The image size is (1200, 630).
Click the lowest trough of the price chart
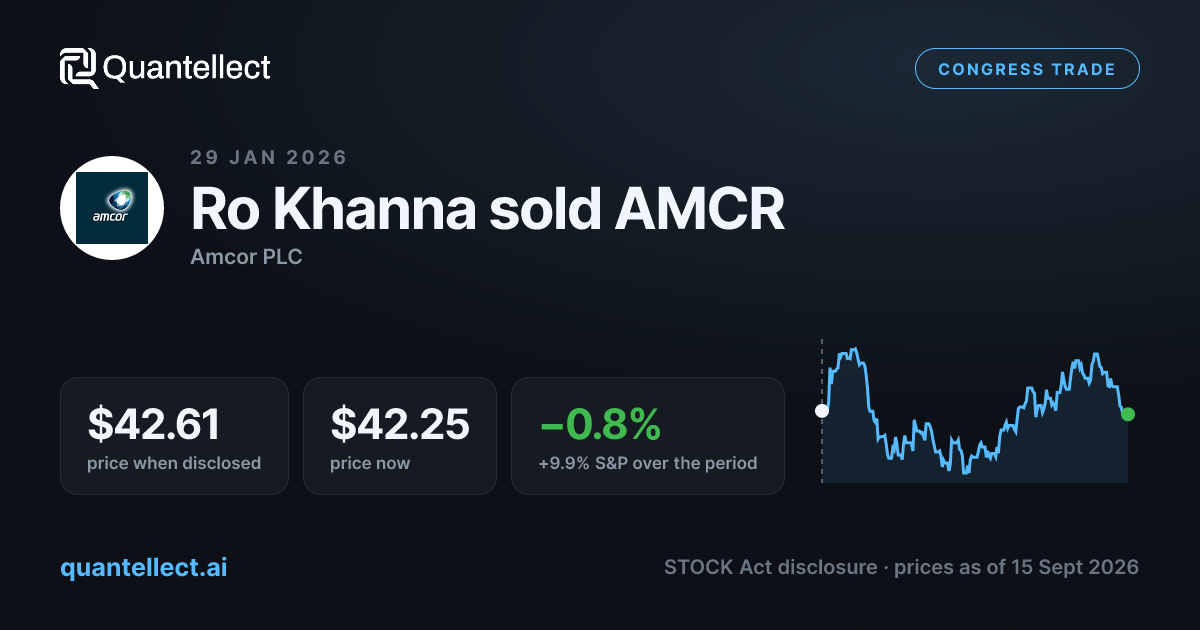(x=964, y=471)
